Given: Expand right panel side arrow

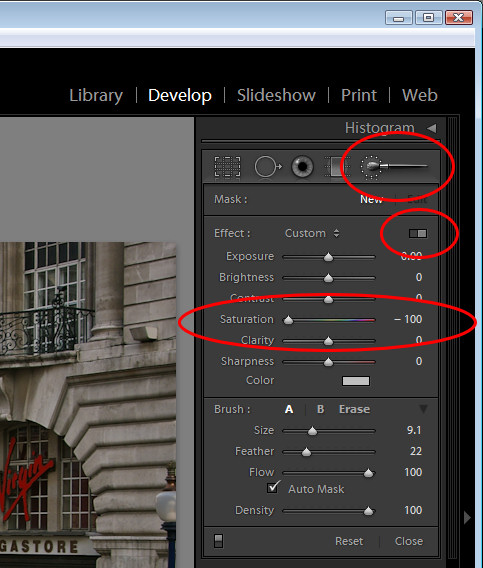Looking at the screenshot, I should [467, 517].
